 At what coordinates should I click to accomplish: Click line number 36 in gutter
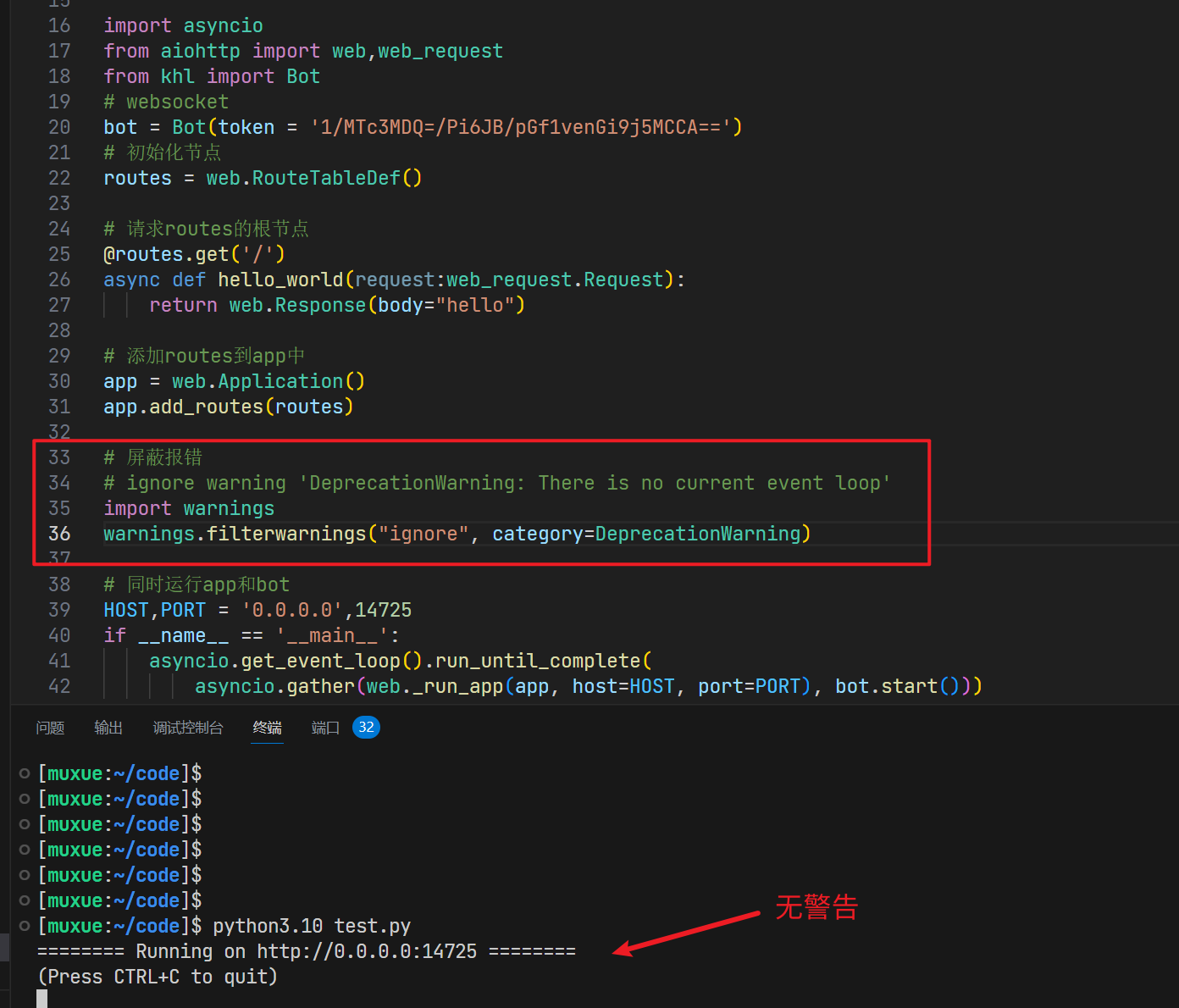coord(59,534)
